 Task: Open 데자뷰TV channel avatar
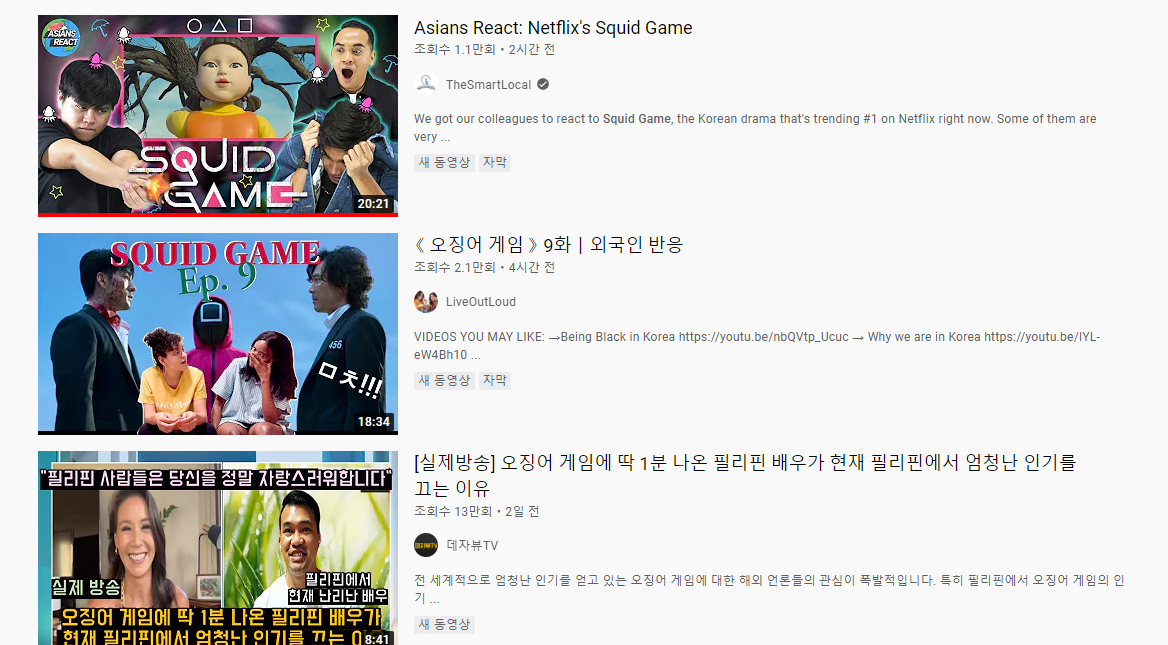[426, 545]
